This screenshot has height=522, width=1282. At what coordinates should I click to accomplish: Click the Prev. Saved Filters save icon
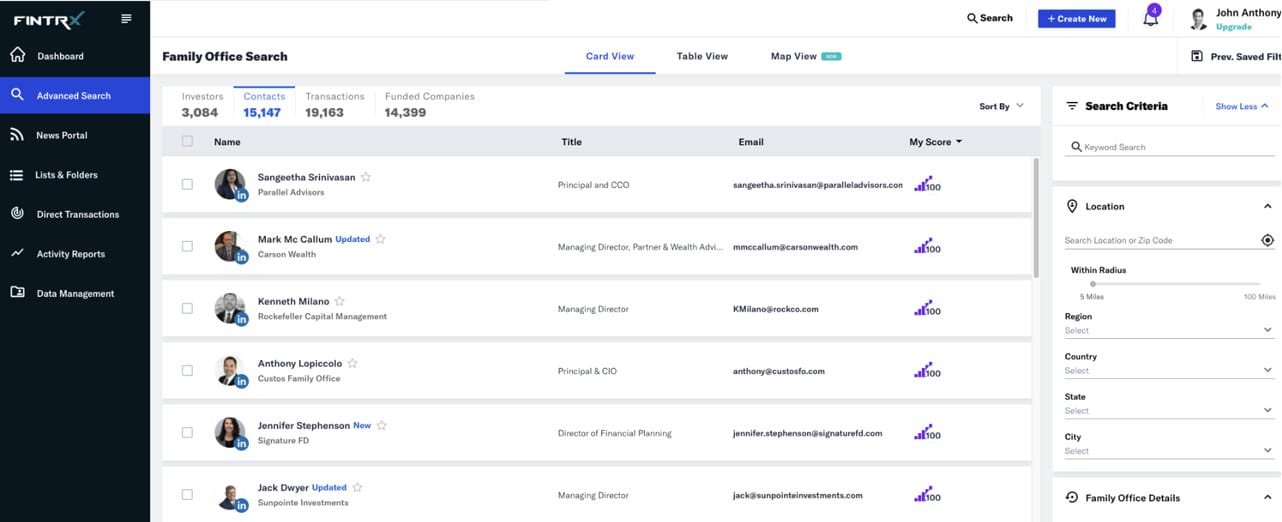(x=1196, y=56)
